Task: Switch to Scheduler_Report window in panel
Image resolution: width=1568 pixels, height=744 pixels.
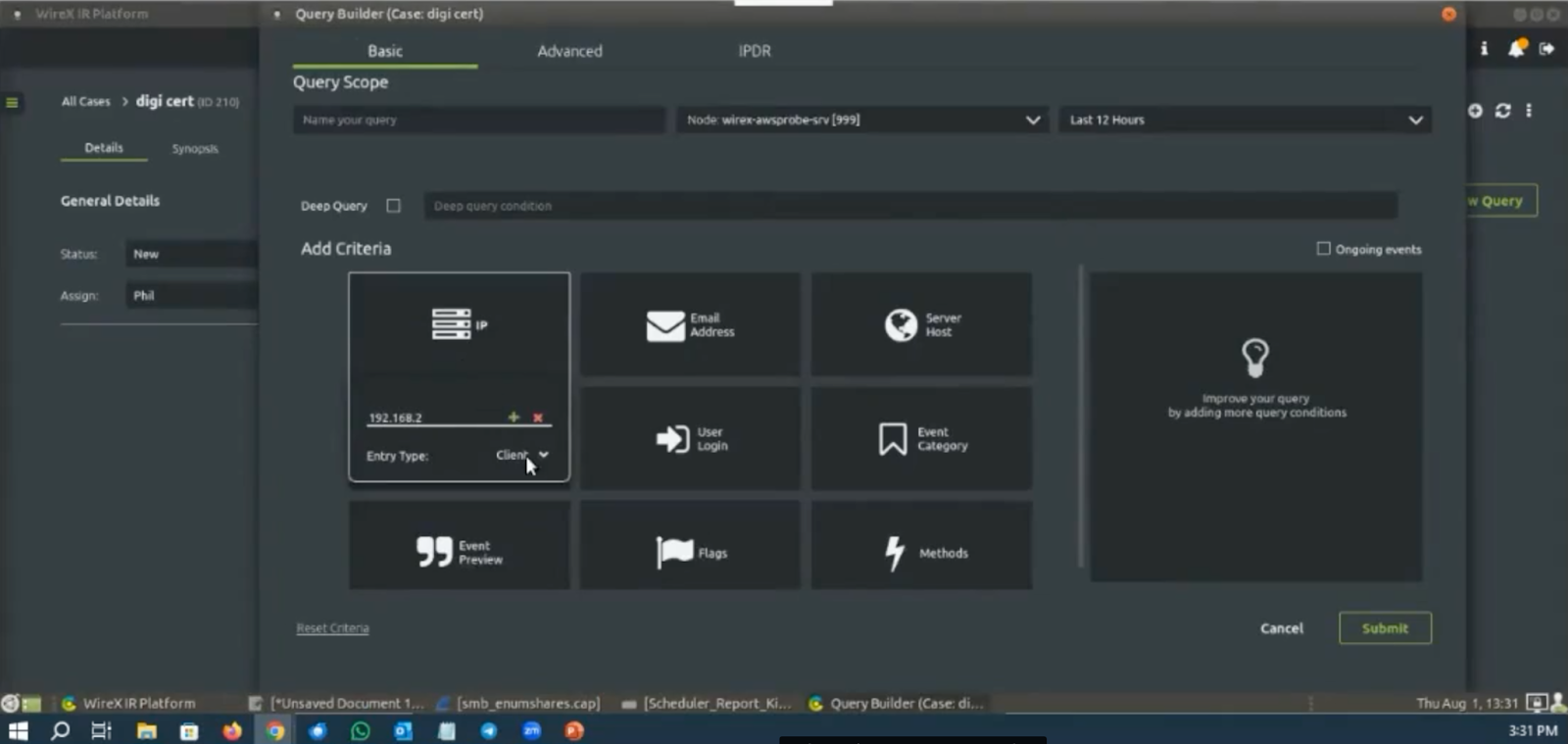Action: click(x=707, y=703)
